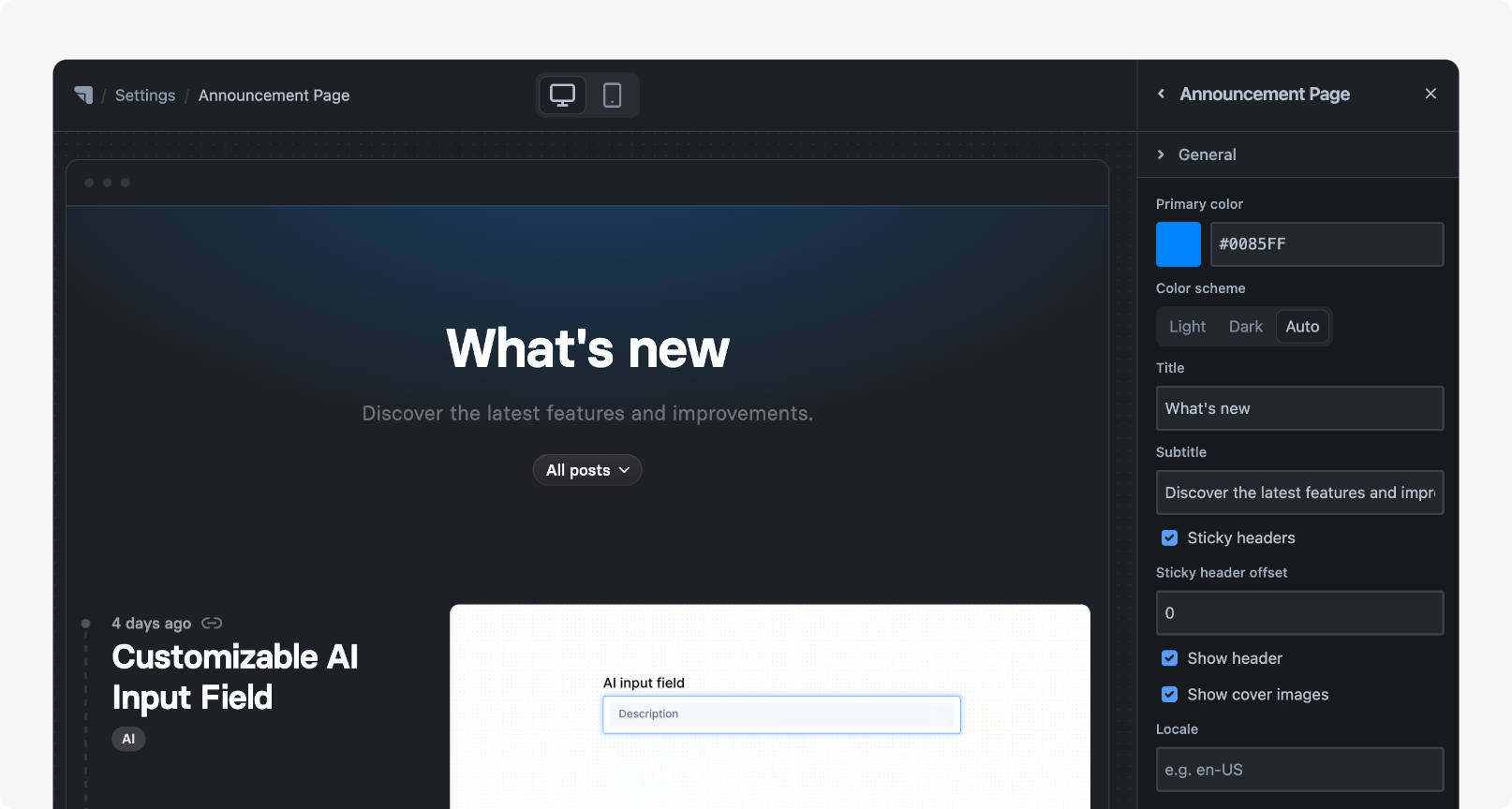Click the Locale input field

(1299, 770)
